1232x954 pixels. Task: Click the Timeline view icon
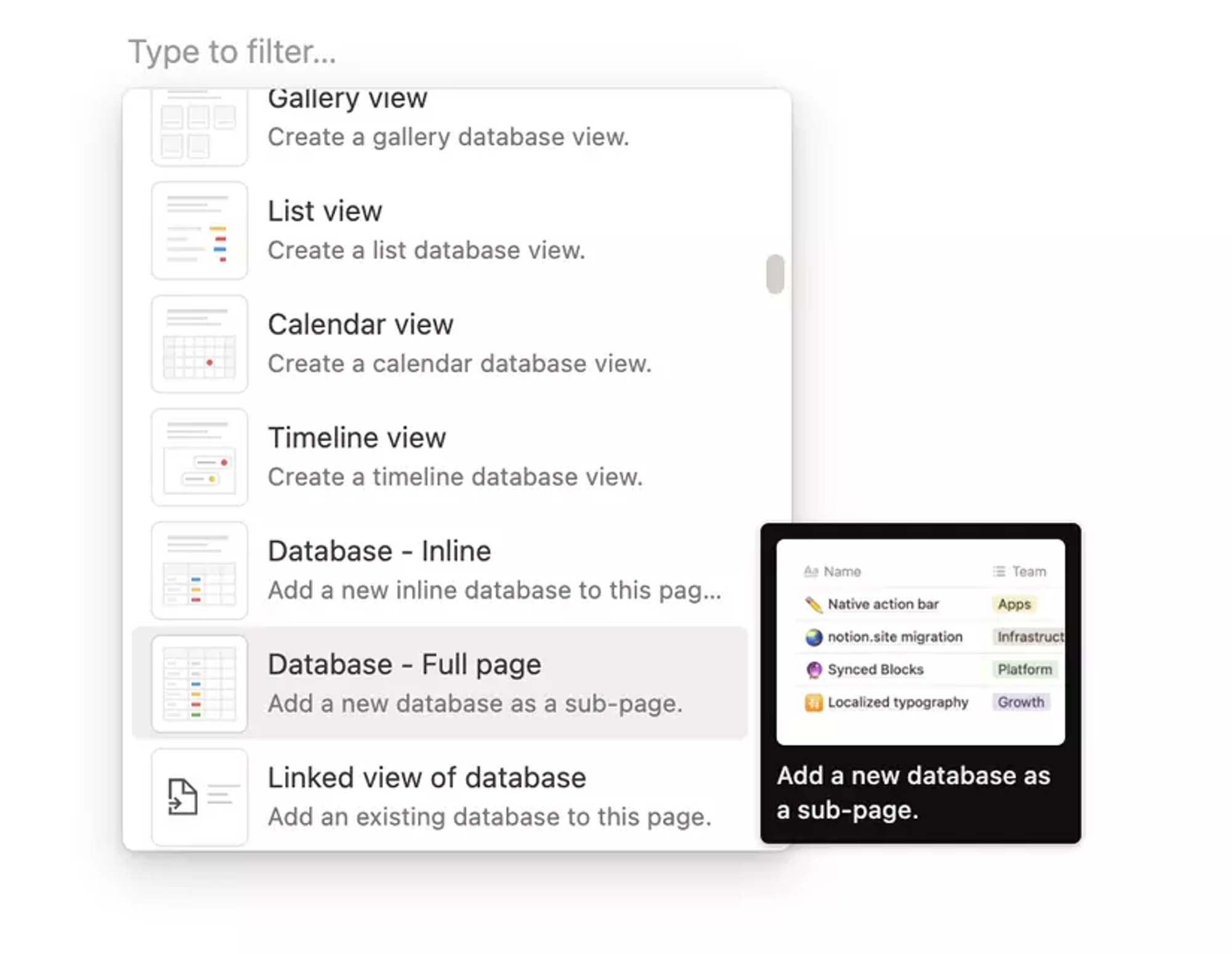point(198,456)
